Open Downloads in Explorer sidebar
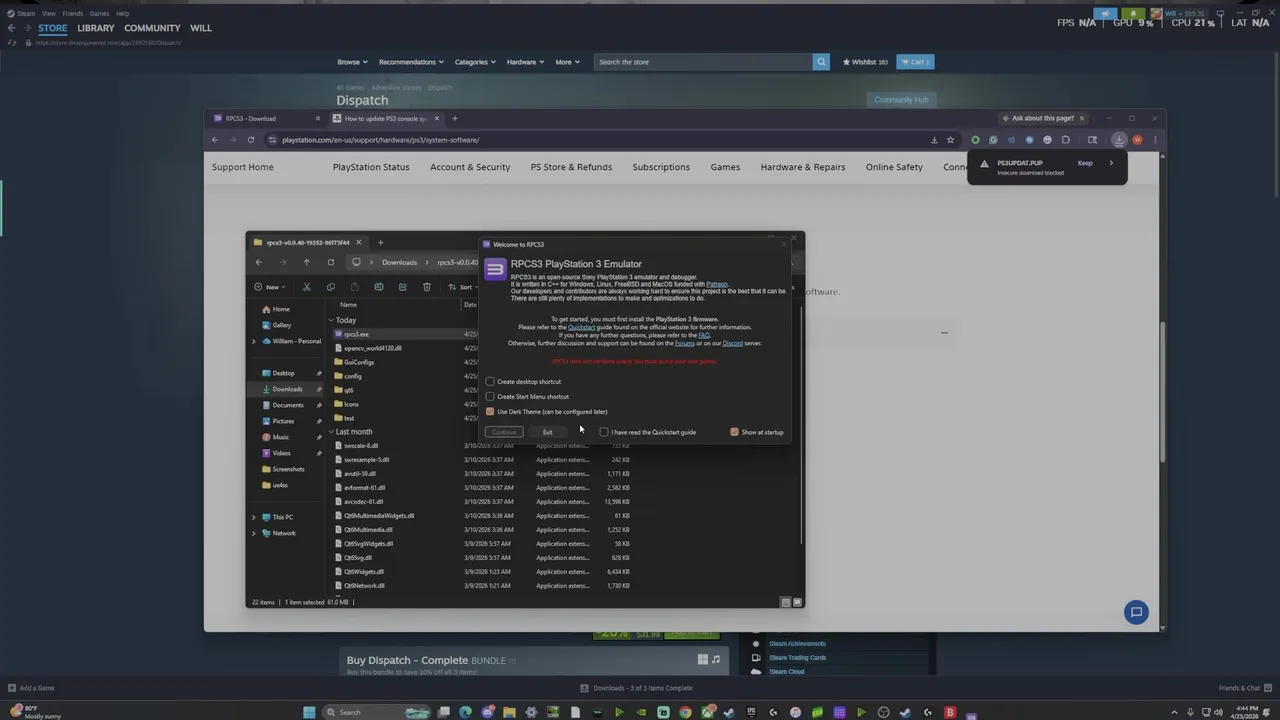 coord(287,389)
